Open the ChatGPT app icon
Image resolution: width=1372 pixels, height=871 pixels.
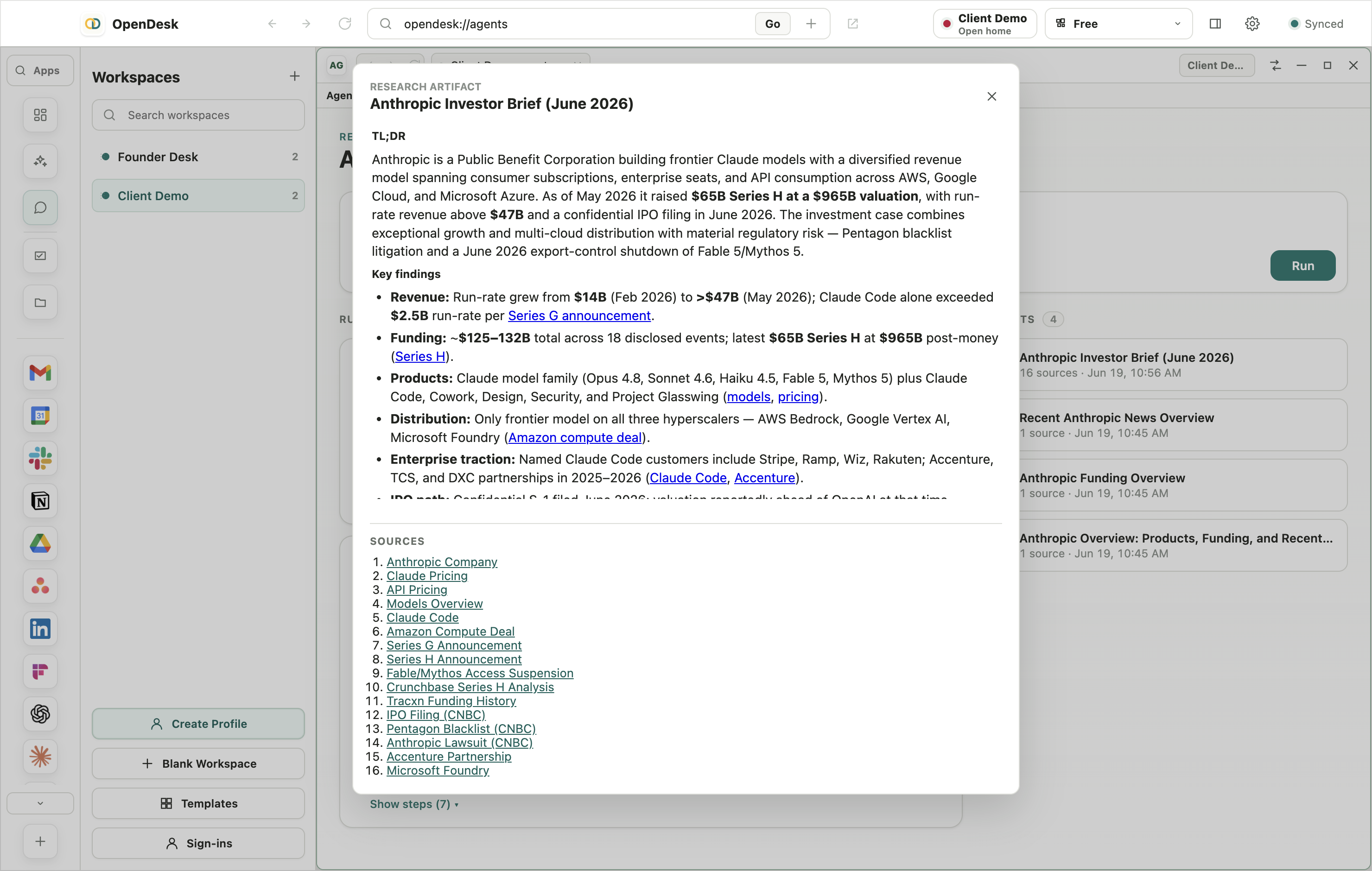40,714
